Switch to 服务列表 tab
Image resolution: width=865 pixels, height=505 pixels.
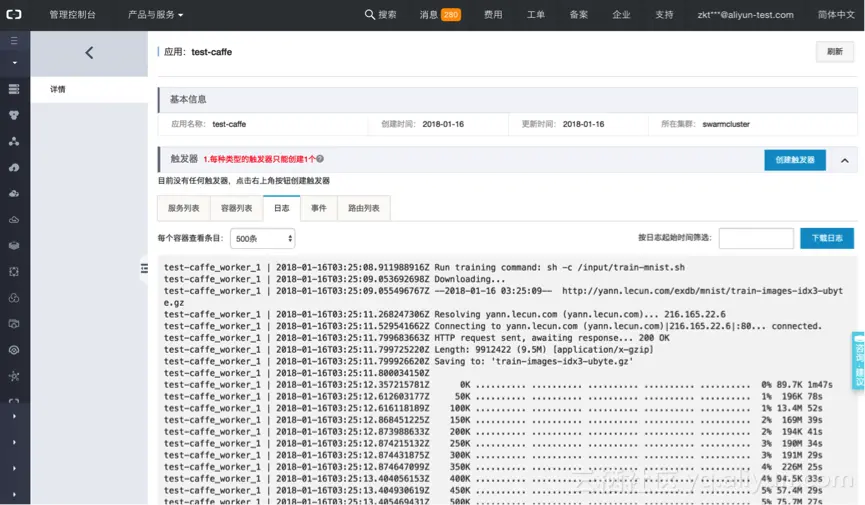[x=184, y=208]
